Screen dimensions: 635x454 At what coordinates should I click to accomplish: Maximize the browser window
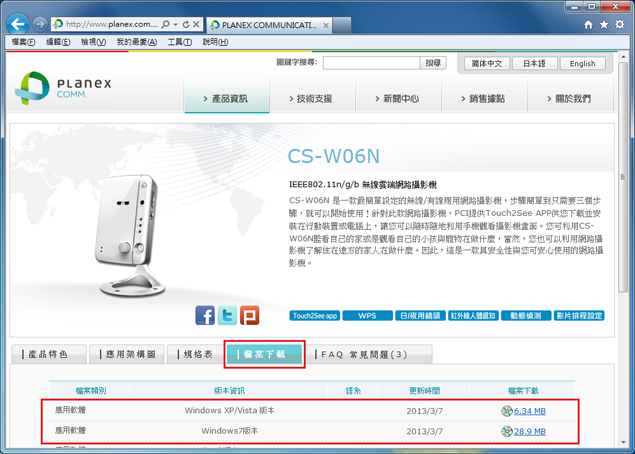click(x=592, y=6)
